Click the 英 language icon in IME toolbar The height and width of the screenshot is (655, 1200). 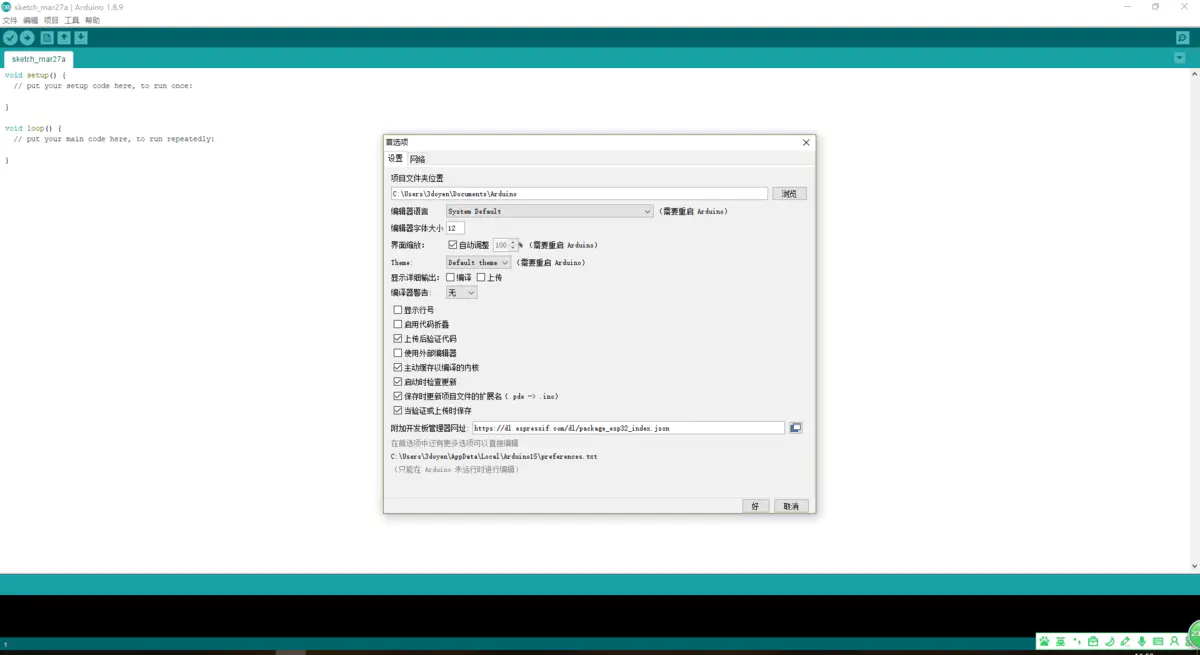(1061, 641)
